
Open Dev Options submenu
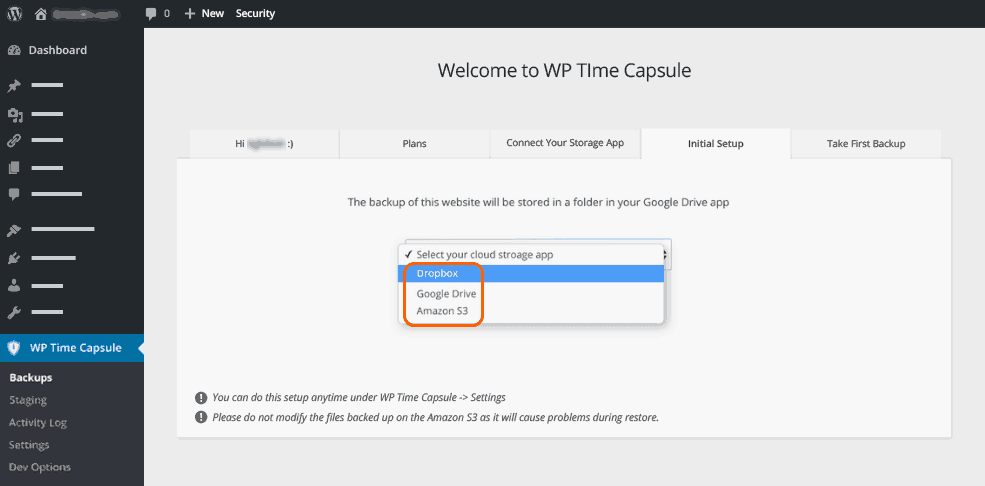[40, 467]
